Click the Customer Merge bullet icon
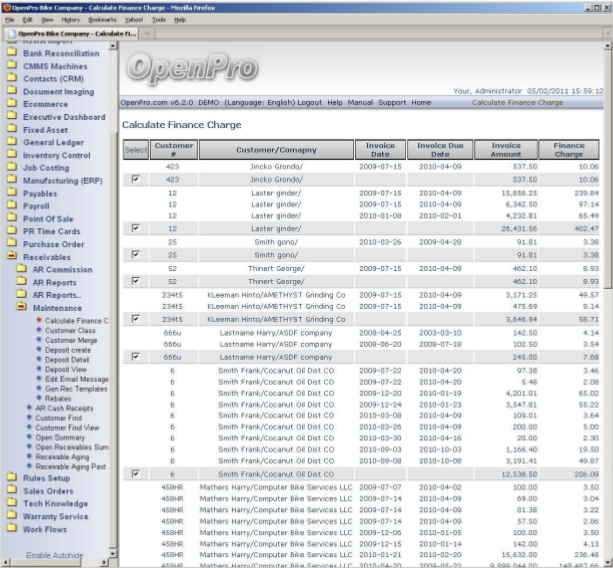 click(x=38, y=340)
